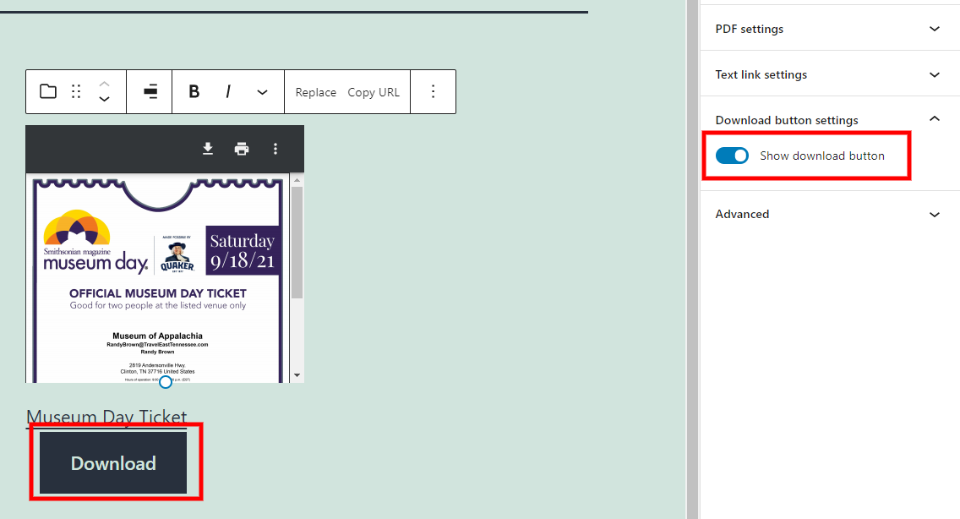This screenshot has height=519, width=960.
Task: Expand the PDF settings panel
Action: [x=830, y=29]
